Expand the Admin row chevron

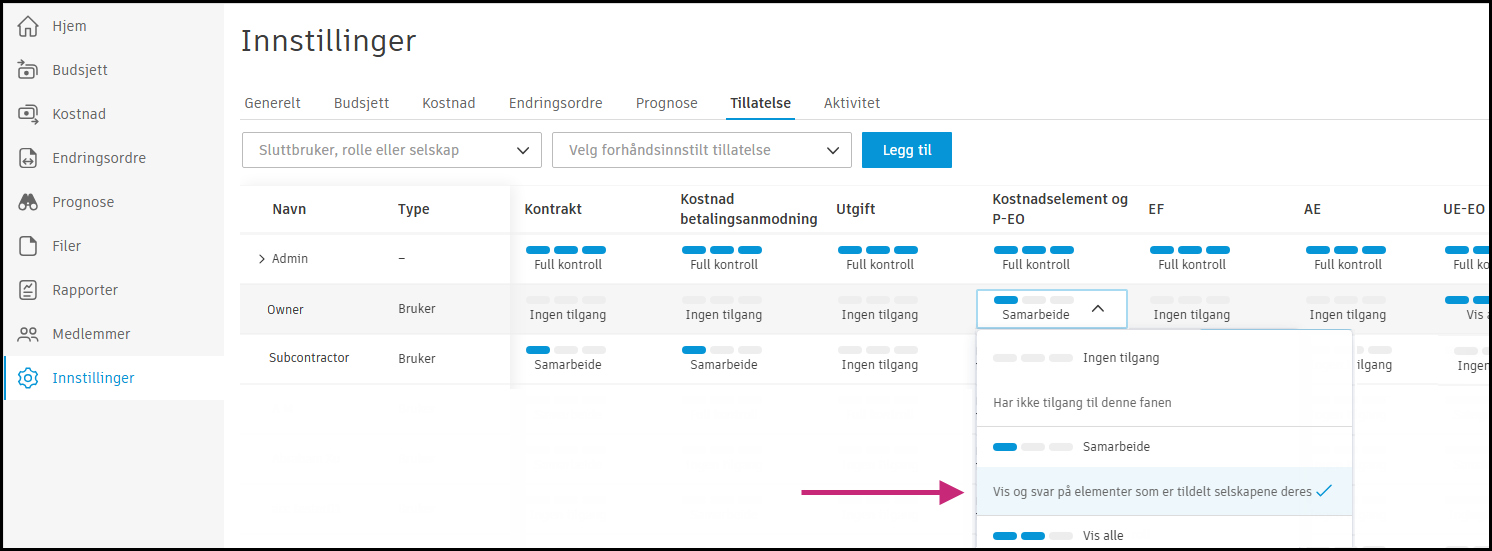[x=262, y=259]
